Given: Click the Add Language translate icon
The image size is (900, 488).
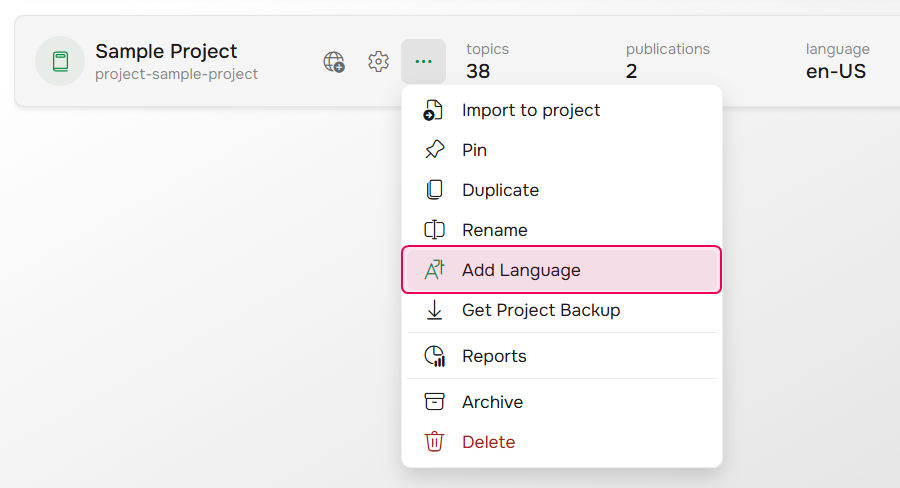Looking at the screenshot, I should pos(435,270).
